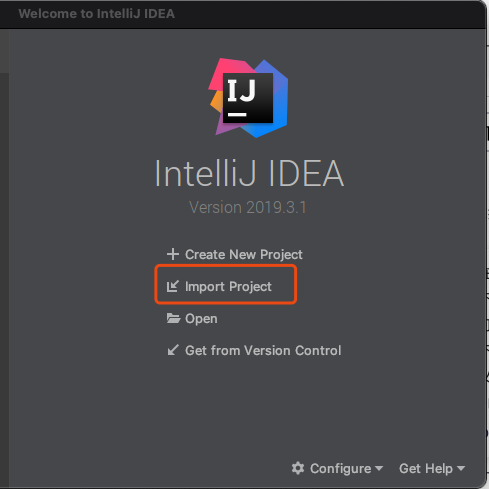Click the Import Project arrow icon
Viewport: 489px width, 489px height.
pos(173,286)
